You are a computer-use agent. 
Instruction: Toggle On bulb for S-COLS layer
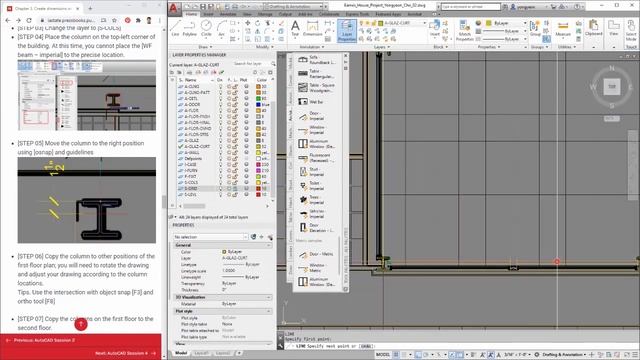click(220, 182)
